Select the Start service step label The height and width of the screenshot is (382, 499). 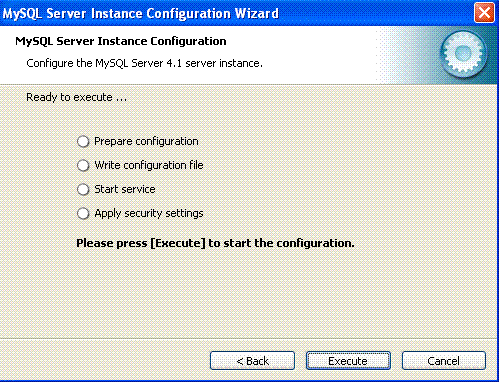[125, 189]
